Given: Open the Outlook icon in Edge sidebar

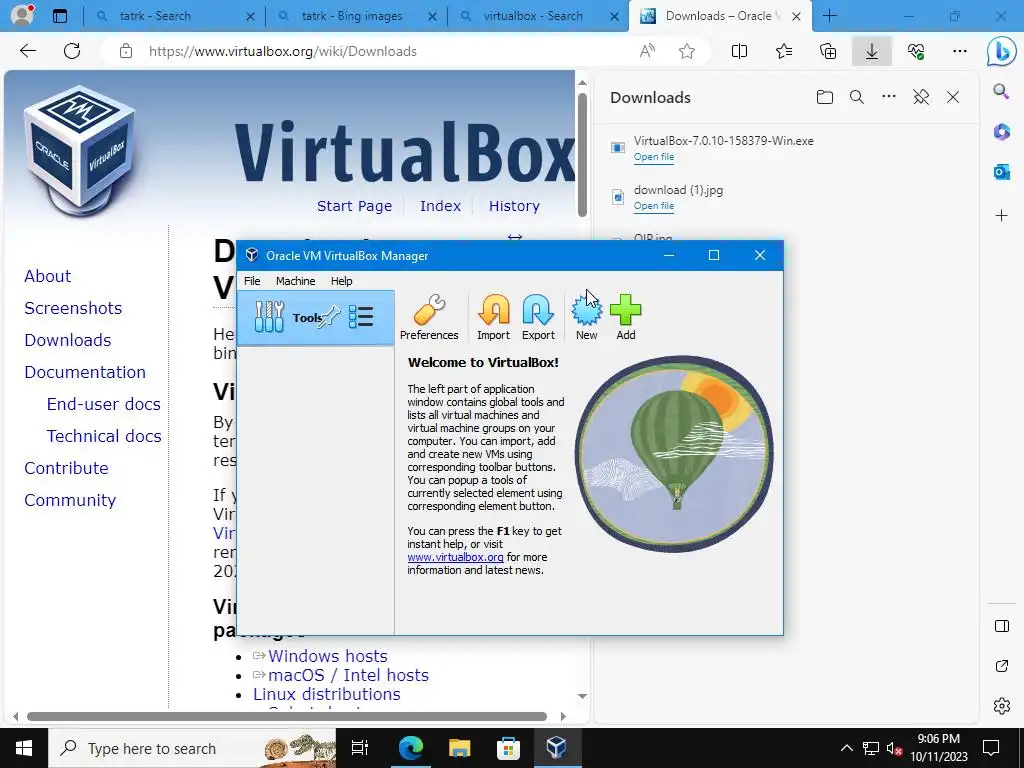Looking at the screenshot, I should click(1001, 172).
